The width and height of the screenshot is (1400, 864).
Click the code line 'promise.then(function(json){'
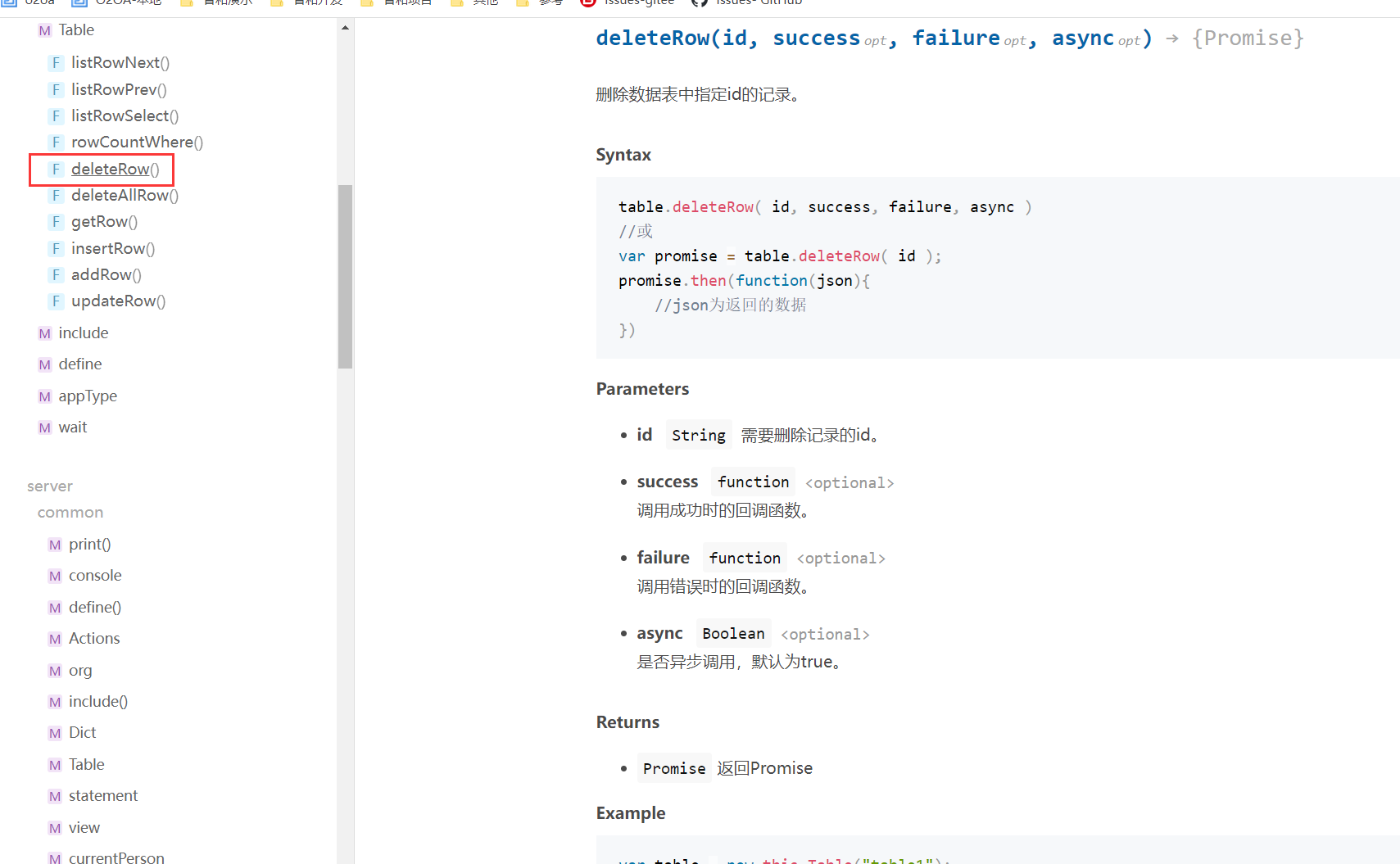pyautogui.click(x=745, y=281)
